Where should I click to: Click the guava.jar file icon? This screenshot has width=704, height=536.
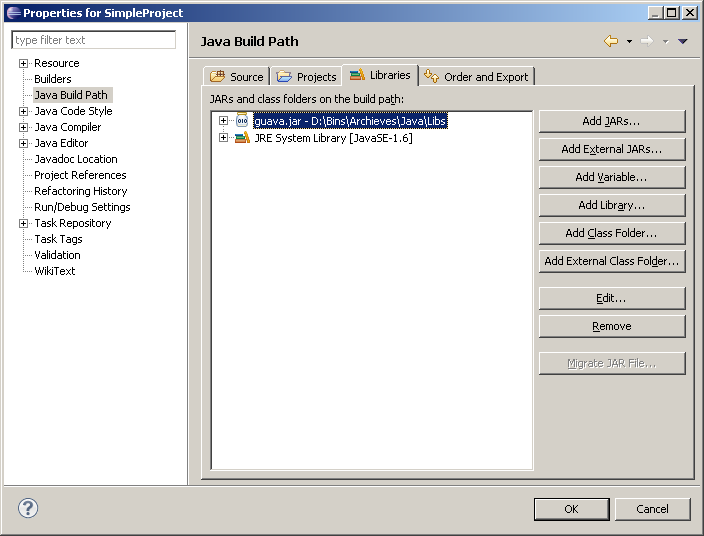pos(242,120)
